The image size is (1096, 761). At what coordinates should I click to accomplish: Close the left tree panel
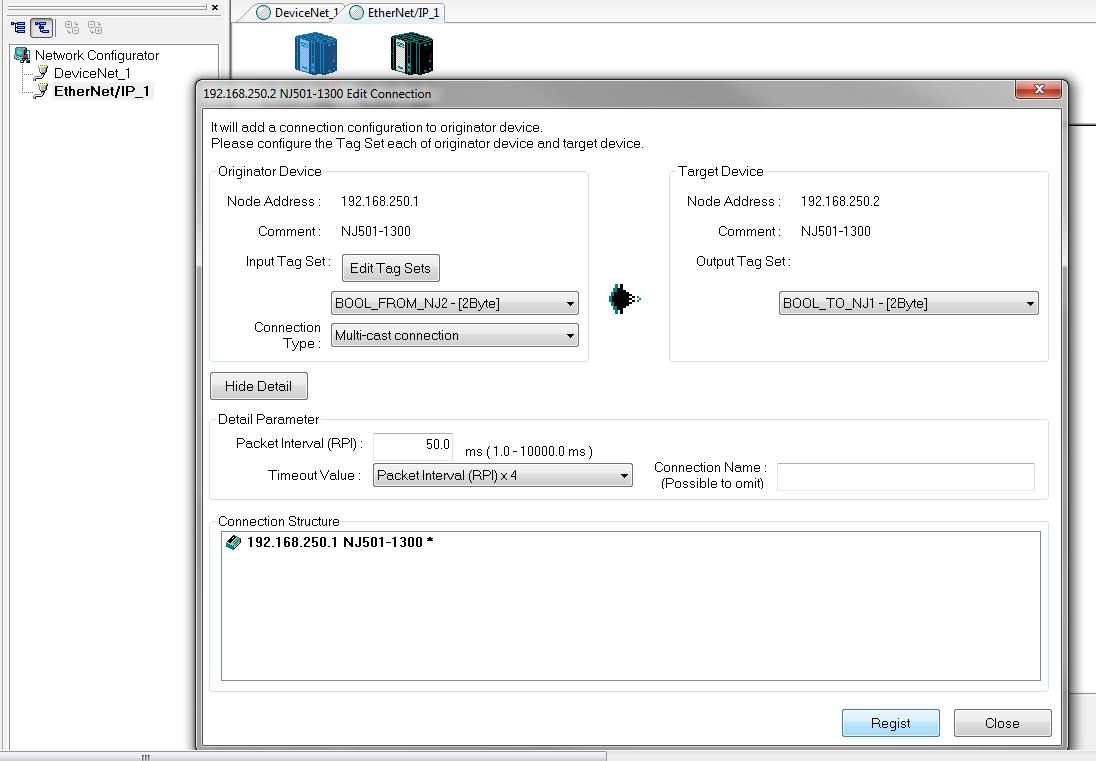[x=215, y=8]
